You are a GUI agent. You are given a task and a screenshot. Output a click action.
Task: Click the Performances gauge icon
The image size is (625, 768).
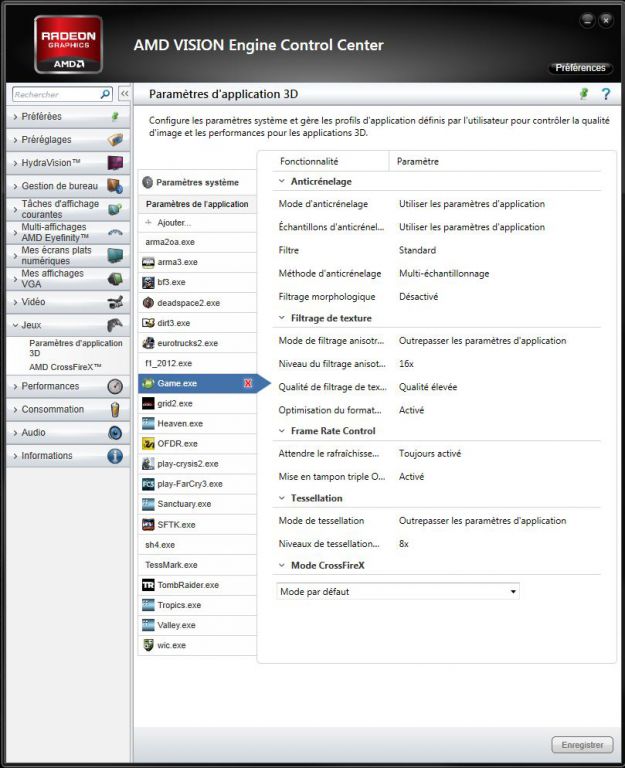115,386
